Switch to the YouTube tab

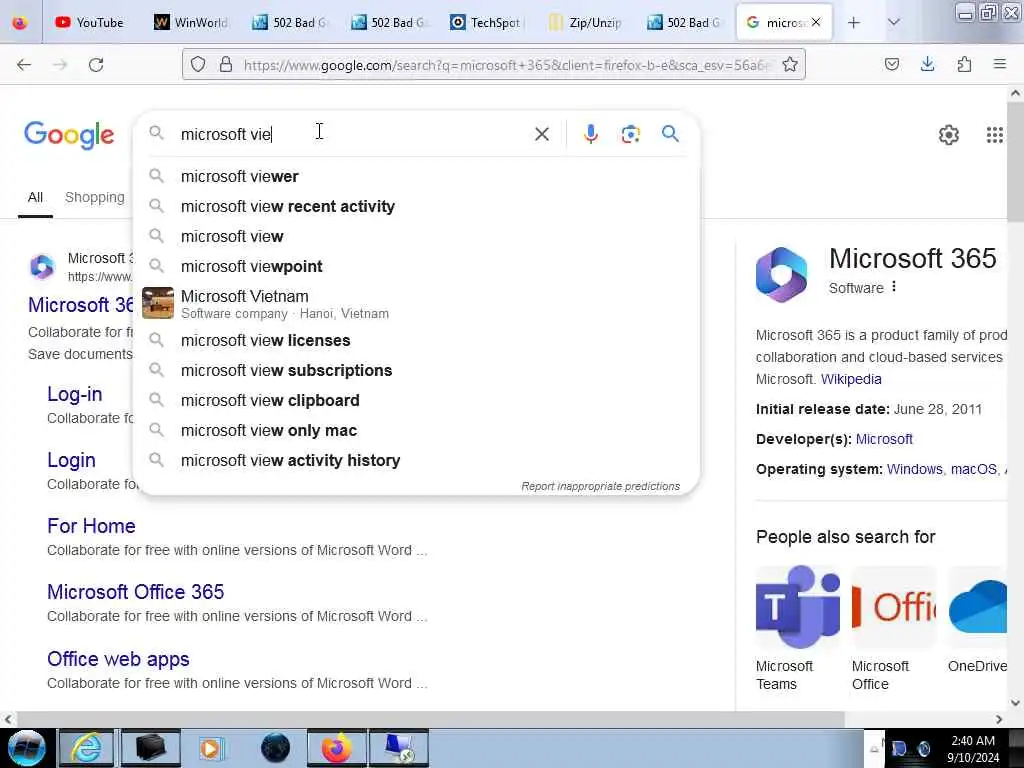pyautogui.click(x=90, y=23)
